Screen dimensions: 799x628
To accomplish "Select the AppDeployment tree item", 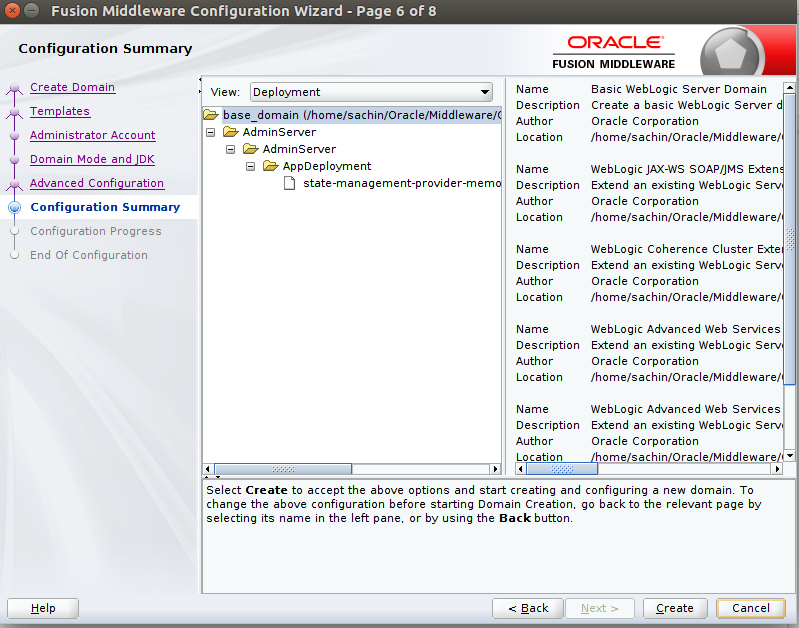I will [x=327, y=166].
